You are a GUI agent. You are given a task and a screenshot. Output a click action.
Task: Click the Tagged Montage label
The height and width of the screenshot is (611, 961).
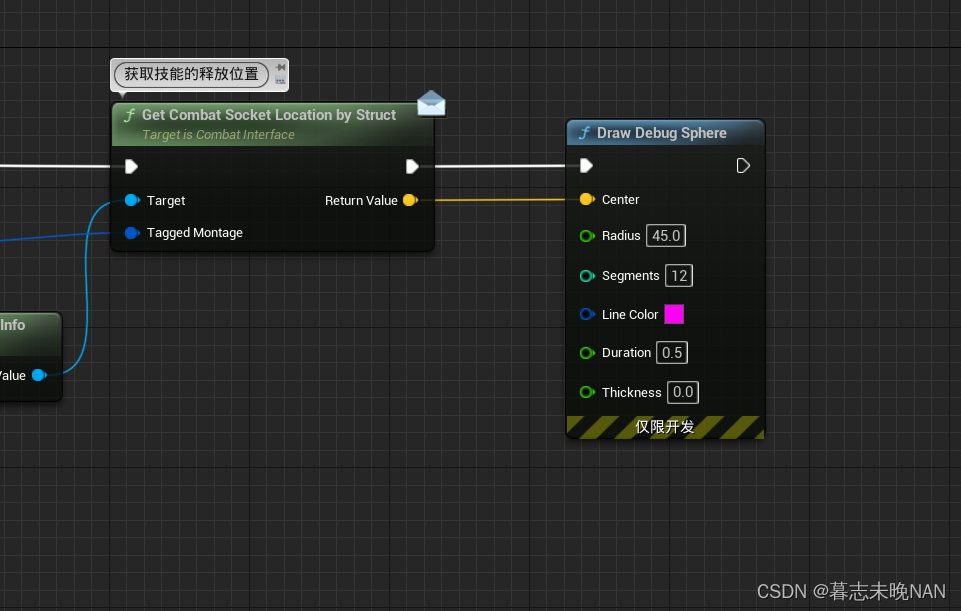click(195, 233)
